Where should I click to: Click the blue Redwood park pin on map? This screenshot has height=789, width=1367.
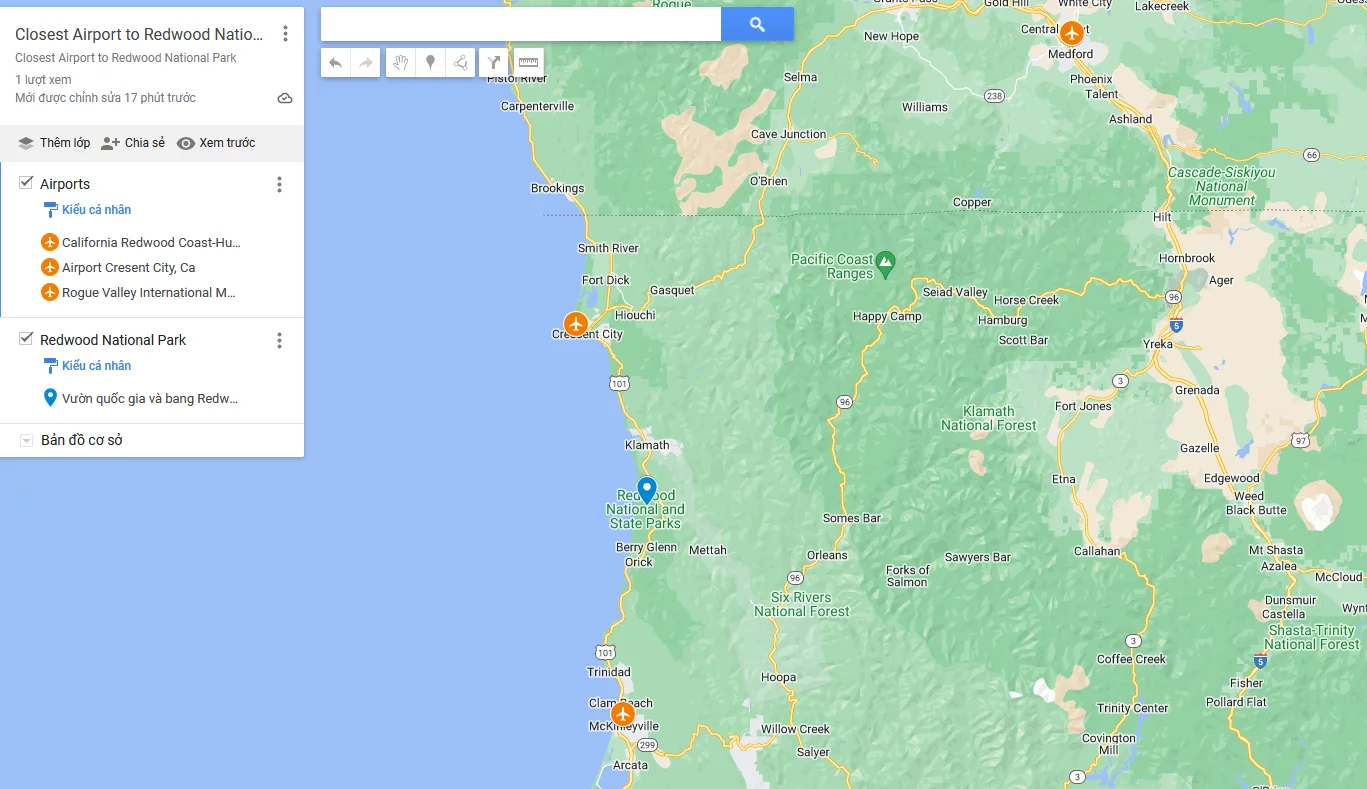tap(647, 490)
